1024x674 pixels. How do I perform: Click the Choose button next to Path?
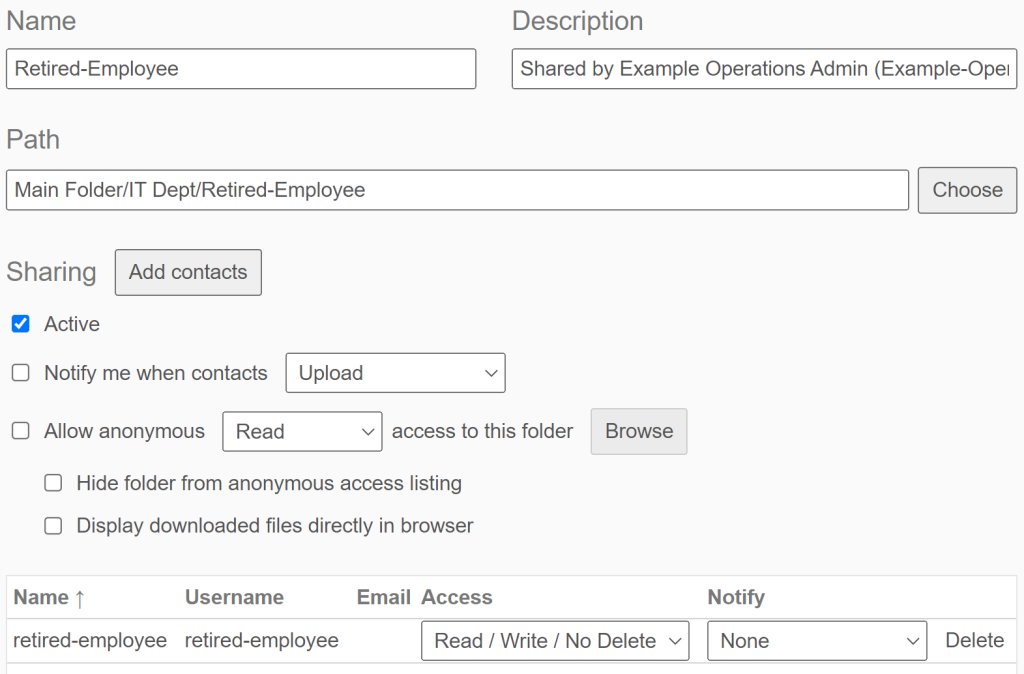[966, 189]
